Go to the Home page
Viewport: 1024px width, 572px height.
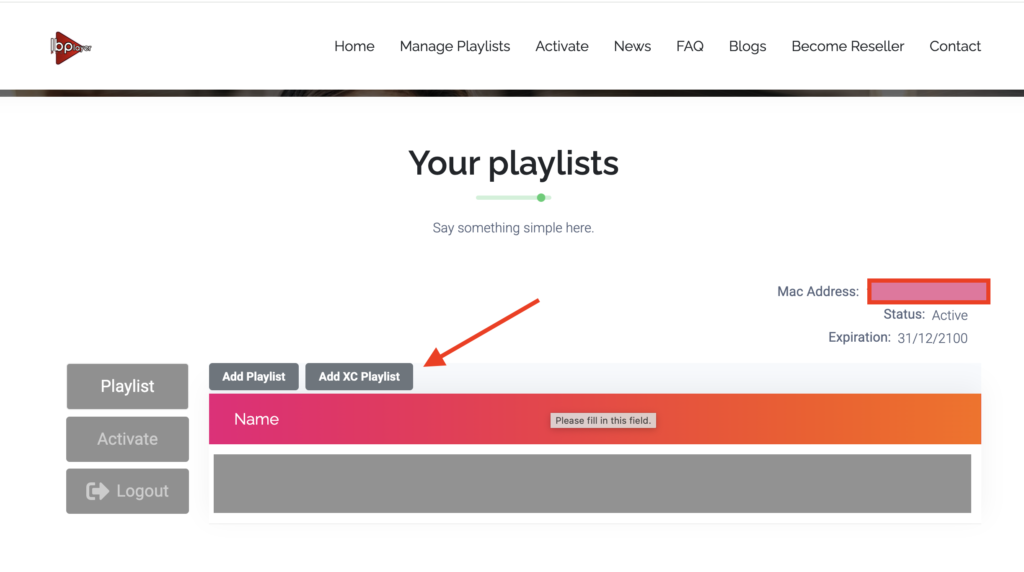pyautogui.click(x=354, y=46)
